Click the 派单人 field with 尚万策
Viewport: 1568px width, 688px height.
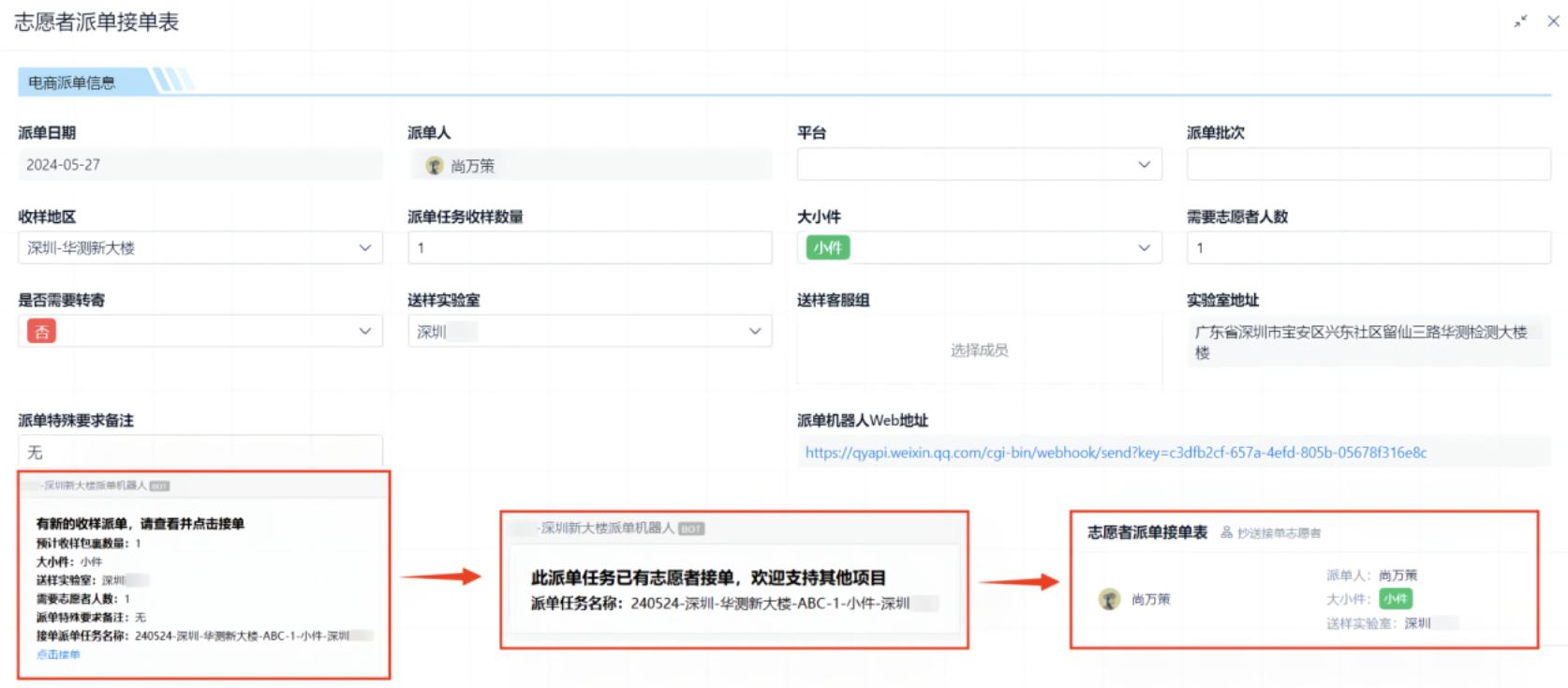point(590,165)
